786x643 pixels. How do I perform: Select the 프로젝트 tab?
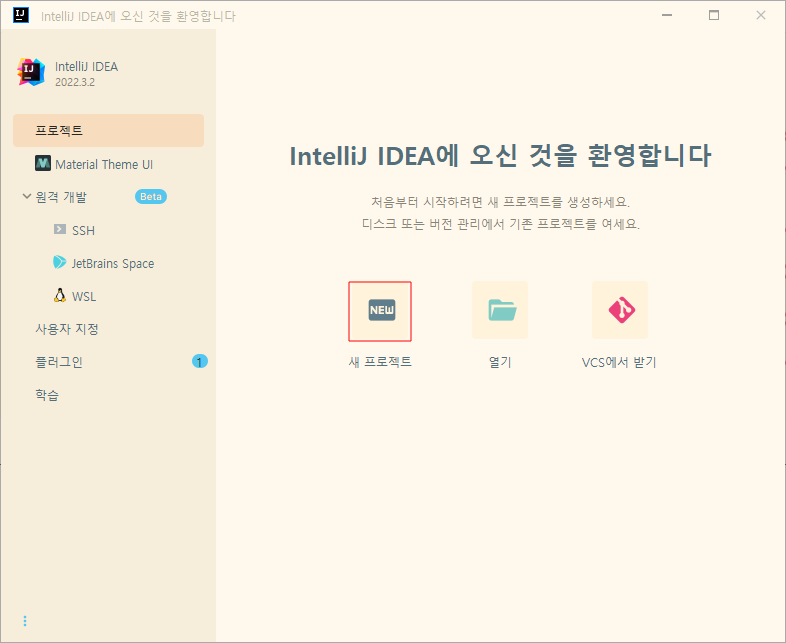pyautogui.click(x=108, y=131)
